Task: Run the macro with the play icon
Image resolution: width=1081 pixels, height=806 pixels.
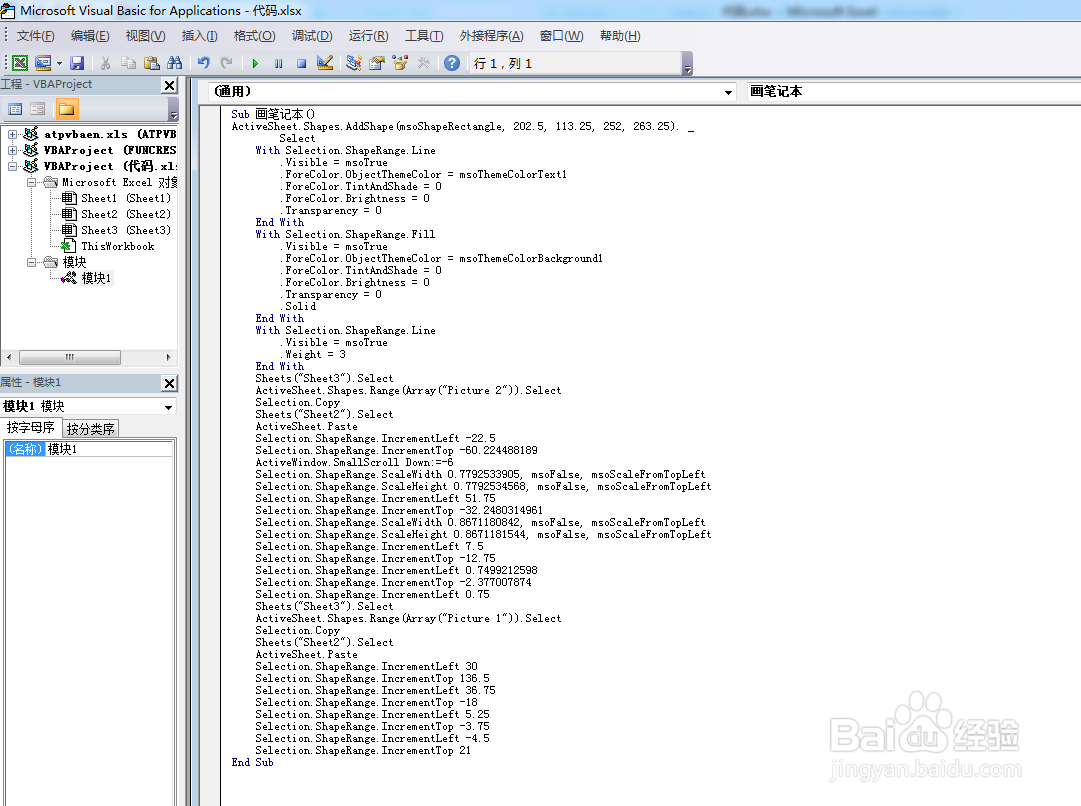Action: click(255, 63)
